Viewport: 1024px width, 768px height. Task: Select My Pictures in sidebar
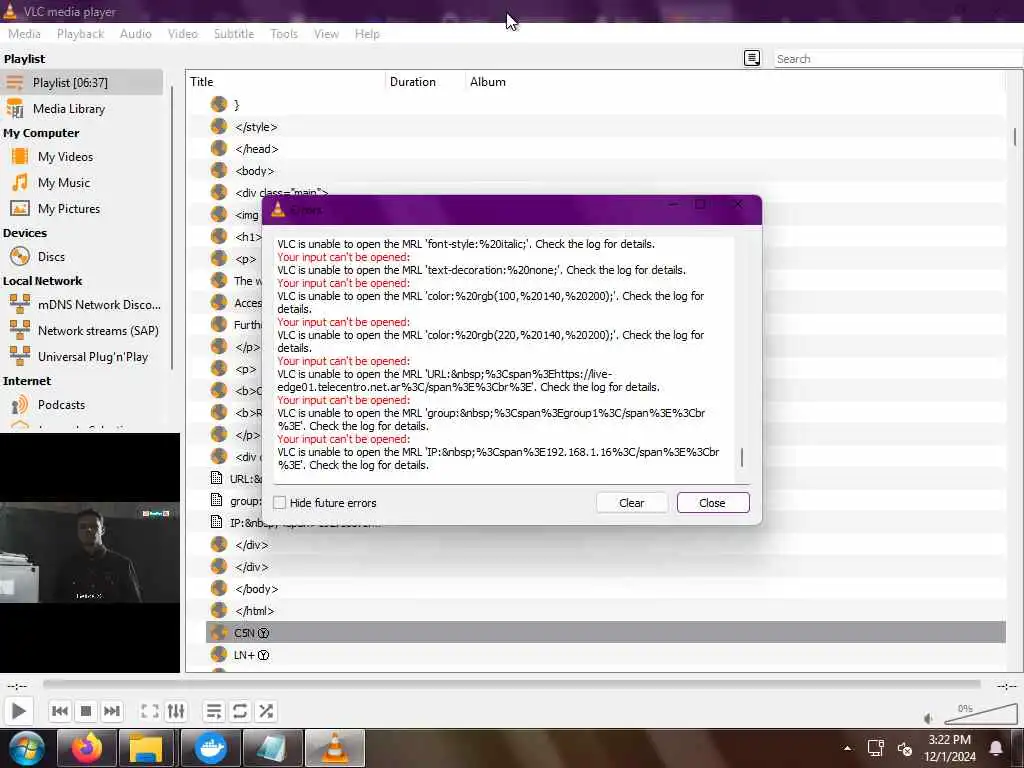click(x=82, y=209)
